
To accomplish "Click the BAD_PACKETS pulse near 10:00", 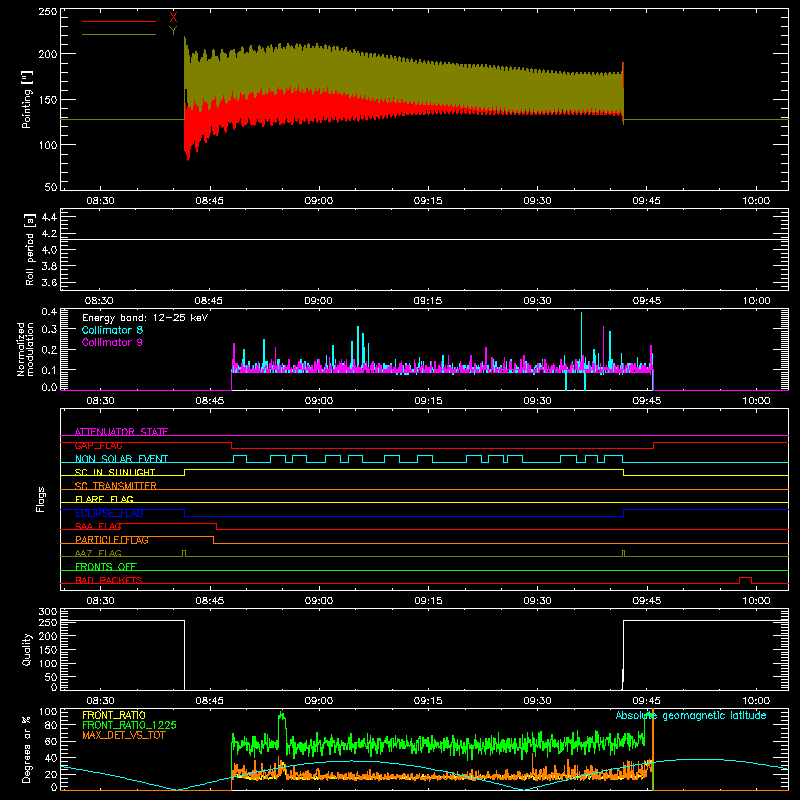I will click(x=745, y=580).
